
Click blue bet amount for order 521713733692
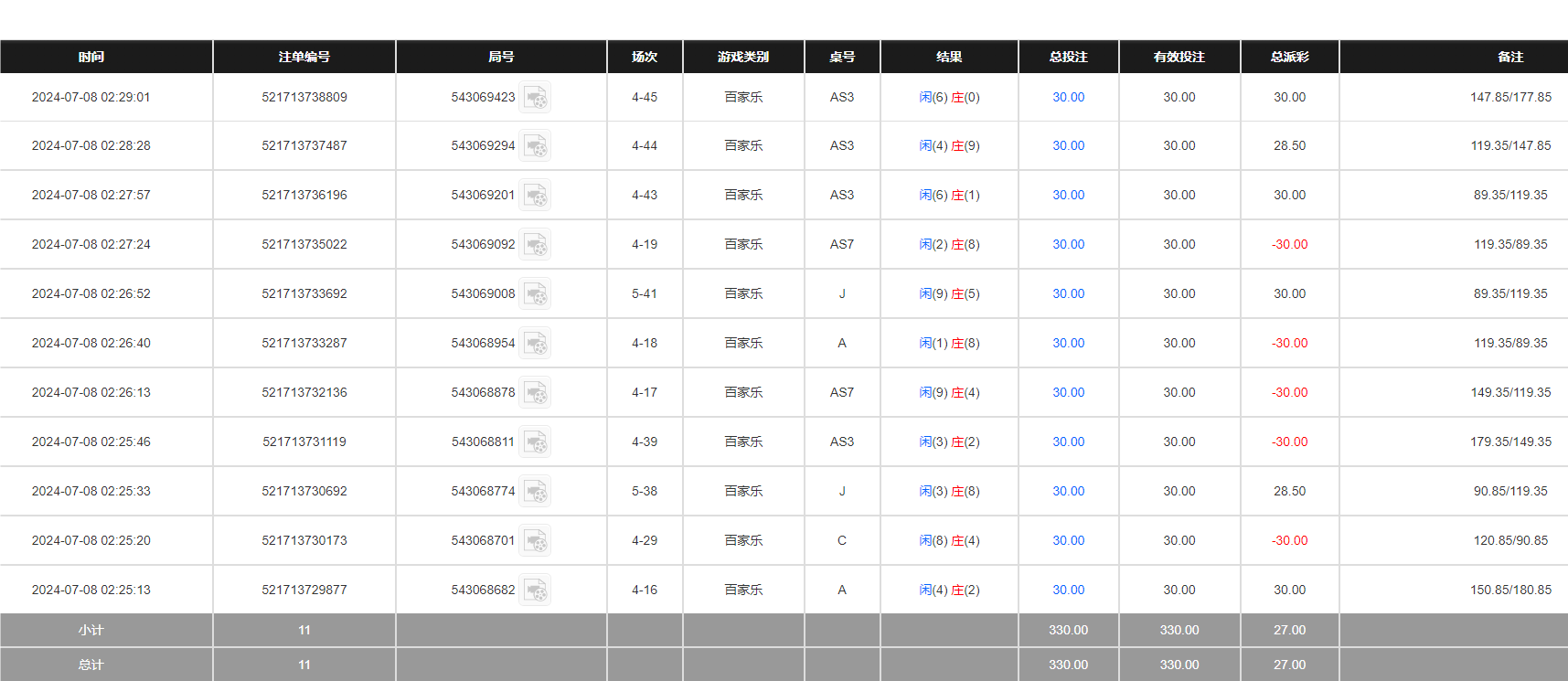pos(1068,294)
